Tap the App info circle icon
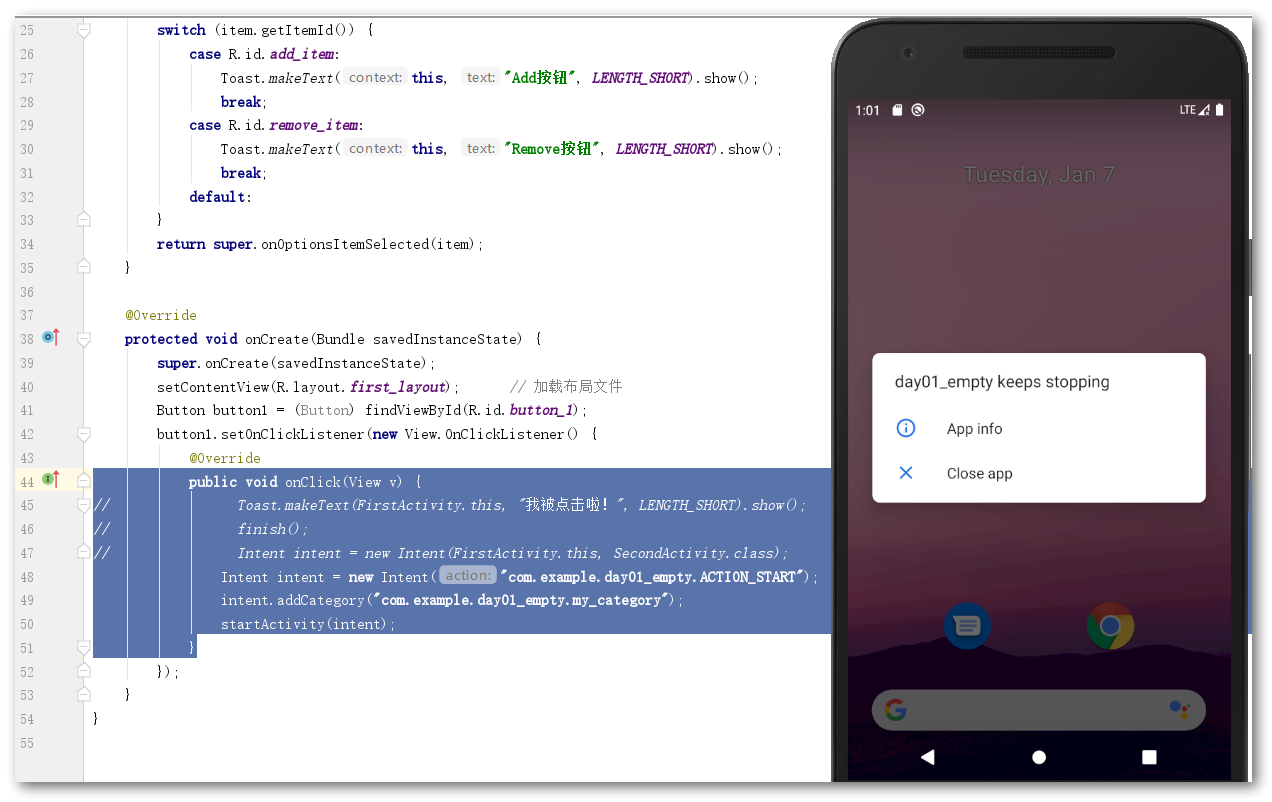Viewport: 1272px width, 802px height. pos(906,428)
